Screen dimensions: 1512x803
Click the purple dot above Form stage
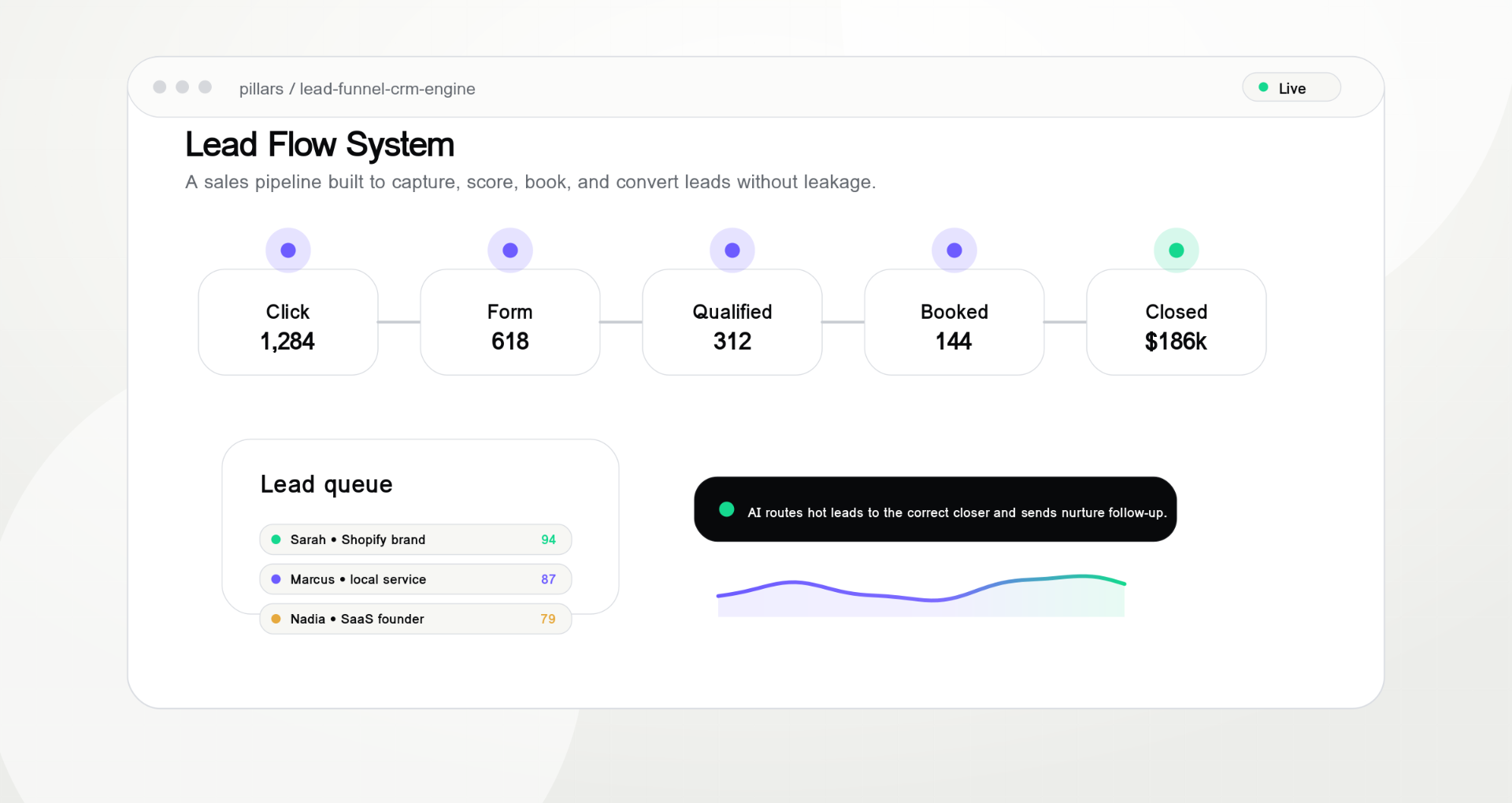510,250
